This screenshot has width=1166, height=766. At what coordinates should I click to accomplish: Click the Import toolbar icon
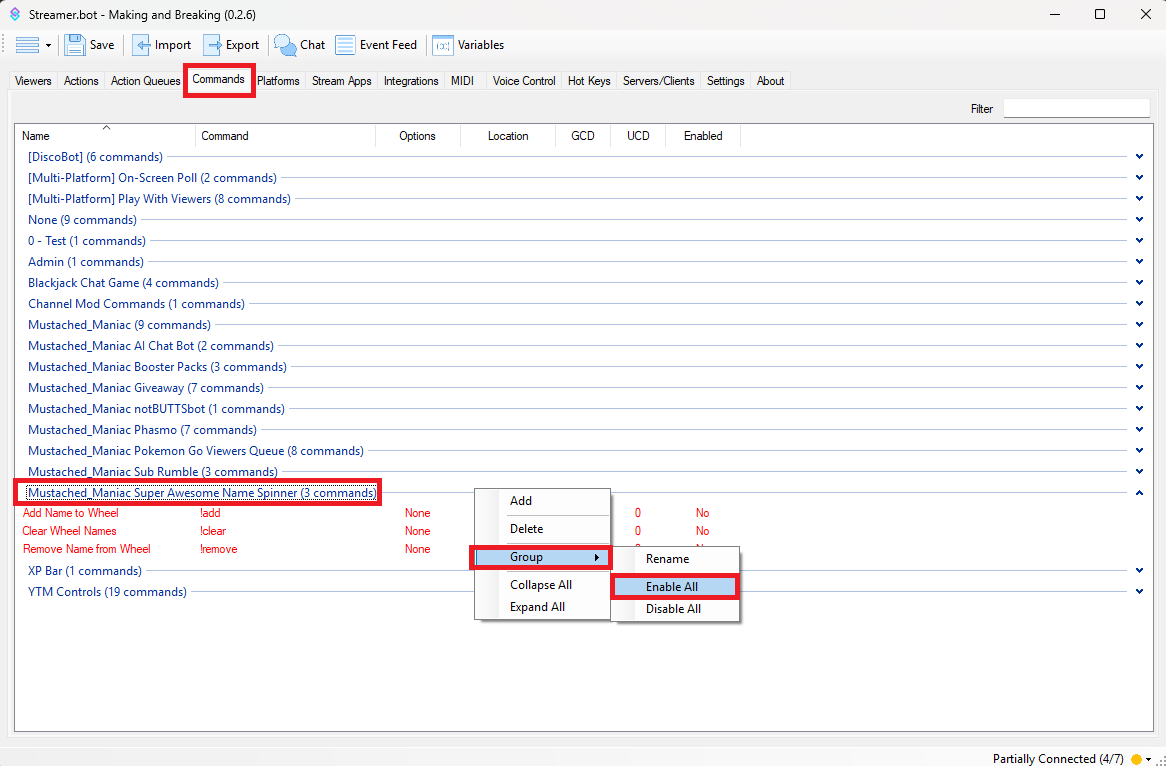(x=142, y=45)
